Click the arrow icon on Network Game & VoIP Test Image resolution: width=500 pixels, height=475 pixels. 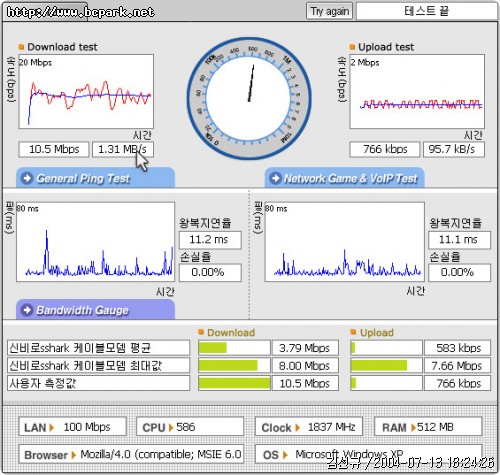tap(275, 178)
